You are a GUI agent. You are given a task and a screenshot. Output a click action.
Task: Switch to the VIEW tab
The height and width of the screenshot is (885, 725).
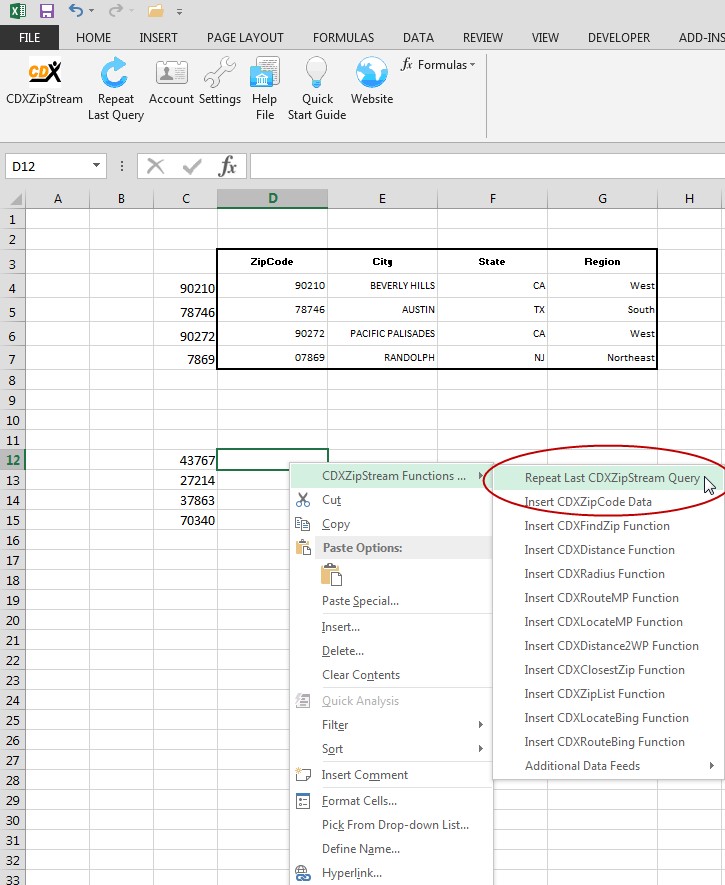[545, 38]
